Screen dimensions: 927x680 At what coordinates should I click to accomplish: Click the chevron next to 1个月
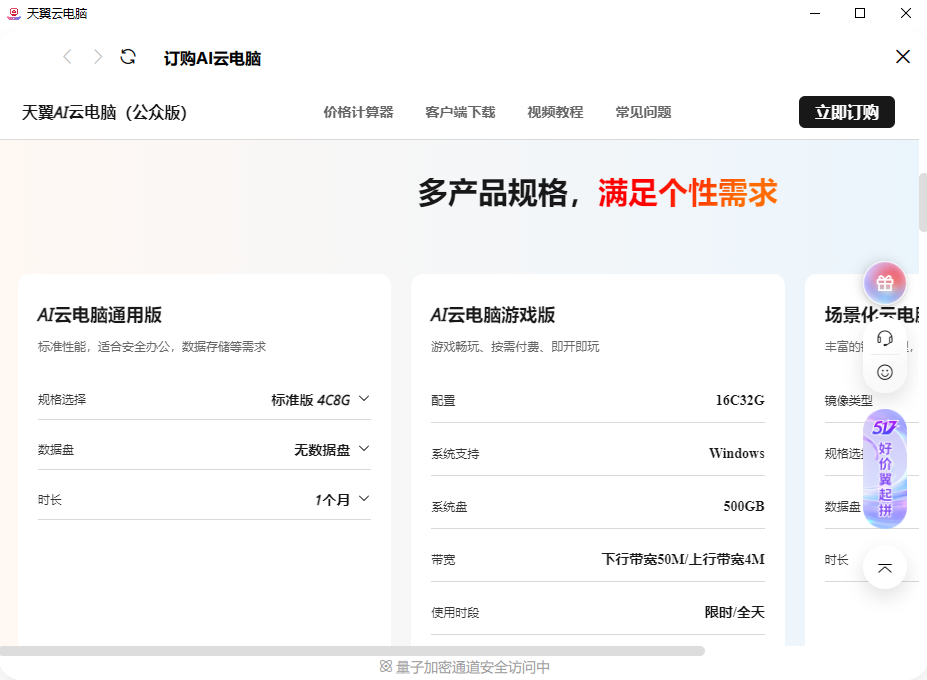(364, 498)
